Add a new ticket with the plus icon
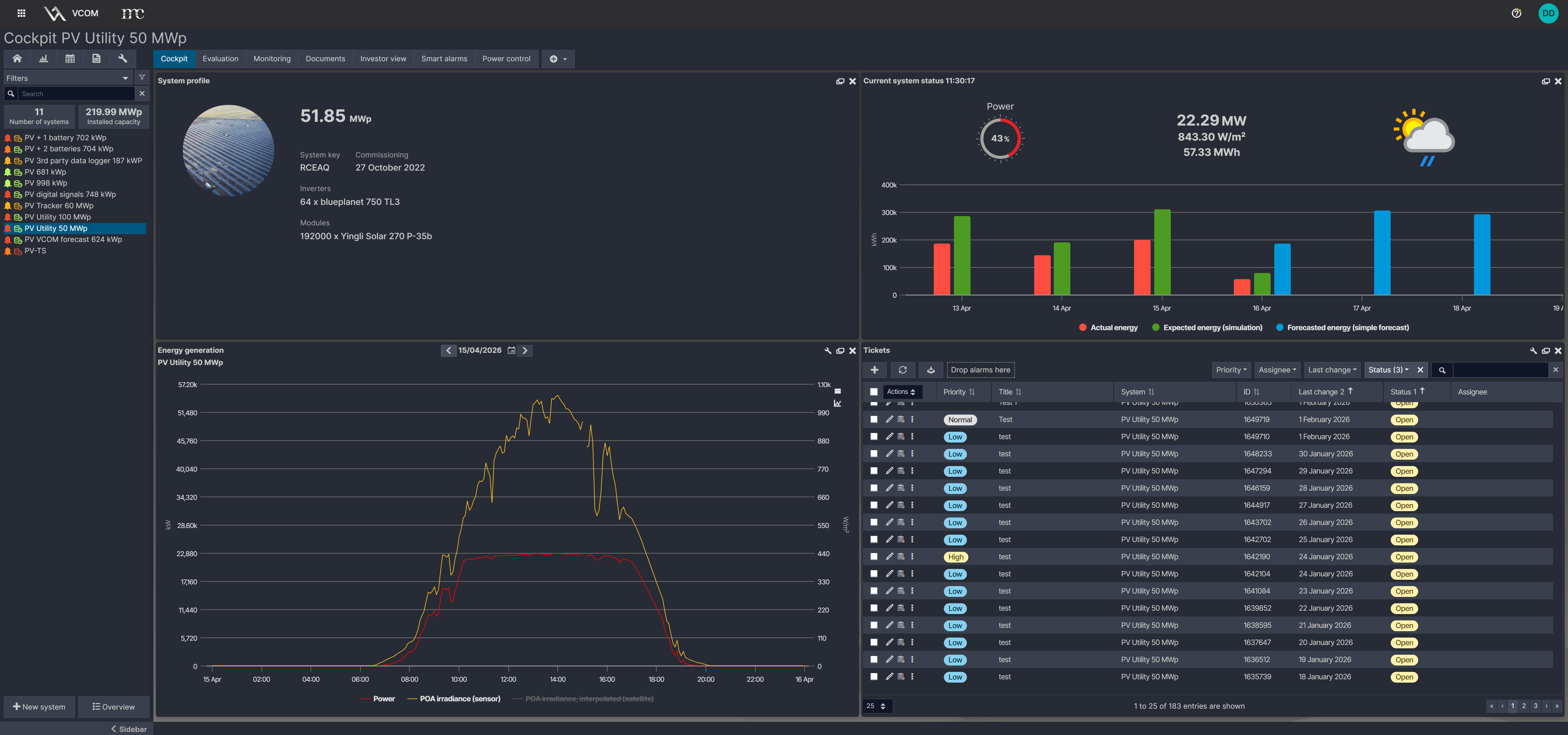The height and width of the screenshot is (735, 1568). pos(874,370)
